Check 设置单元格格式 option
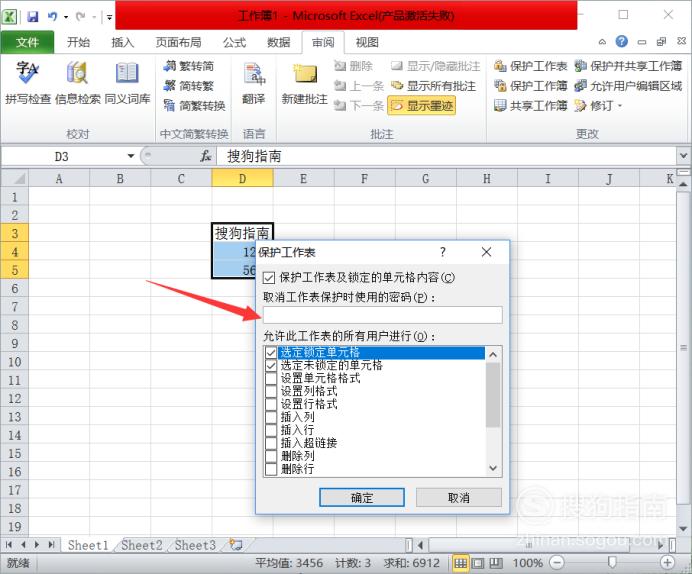692x574 pixels. (271, 378)
